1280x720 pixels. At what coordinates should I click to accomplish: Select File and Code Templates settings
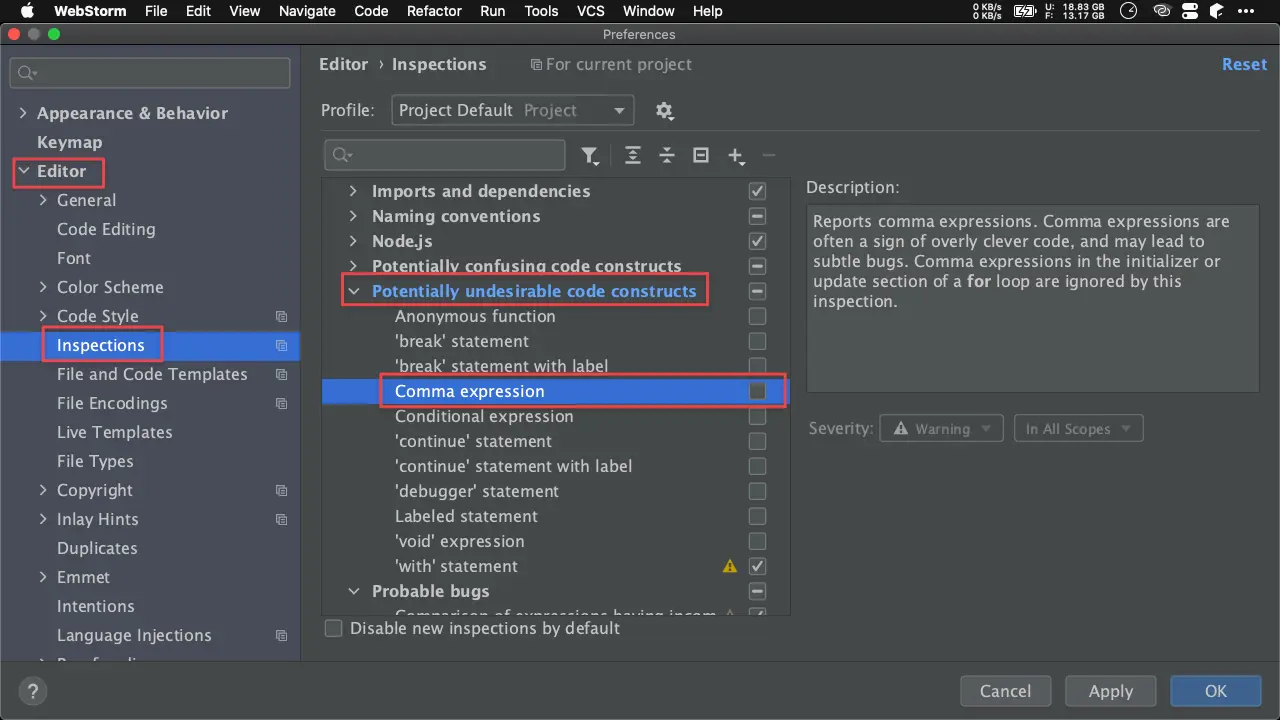pos(152,374)
